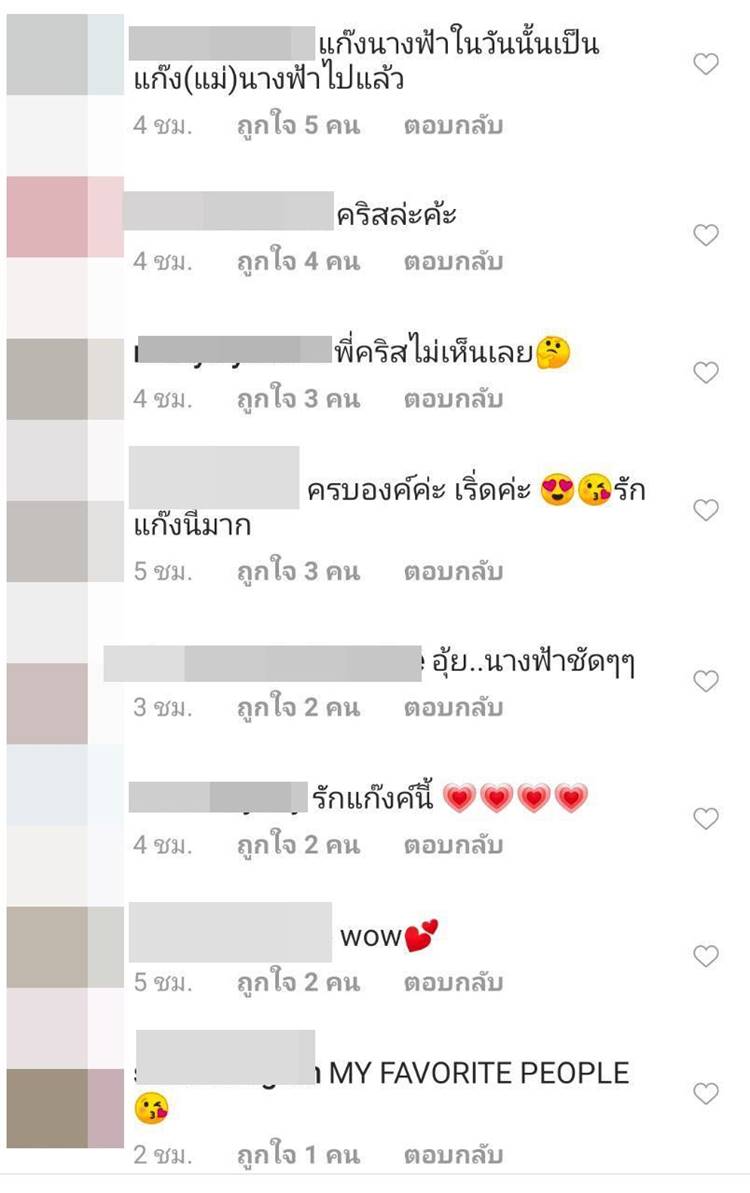
Task: Heart the ครบองค์ค่ะ เริ่ดค่ะ comment
Action: pos(706,510)
